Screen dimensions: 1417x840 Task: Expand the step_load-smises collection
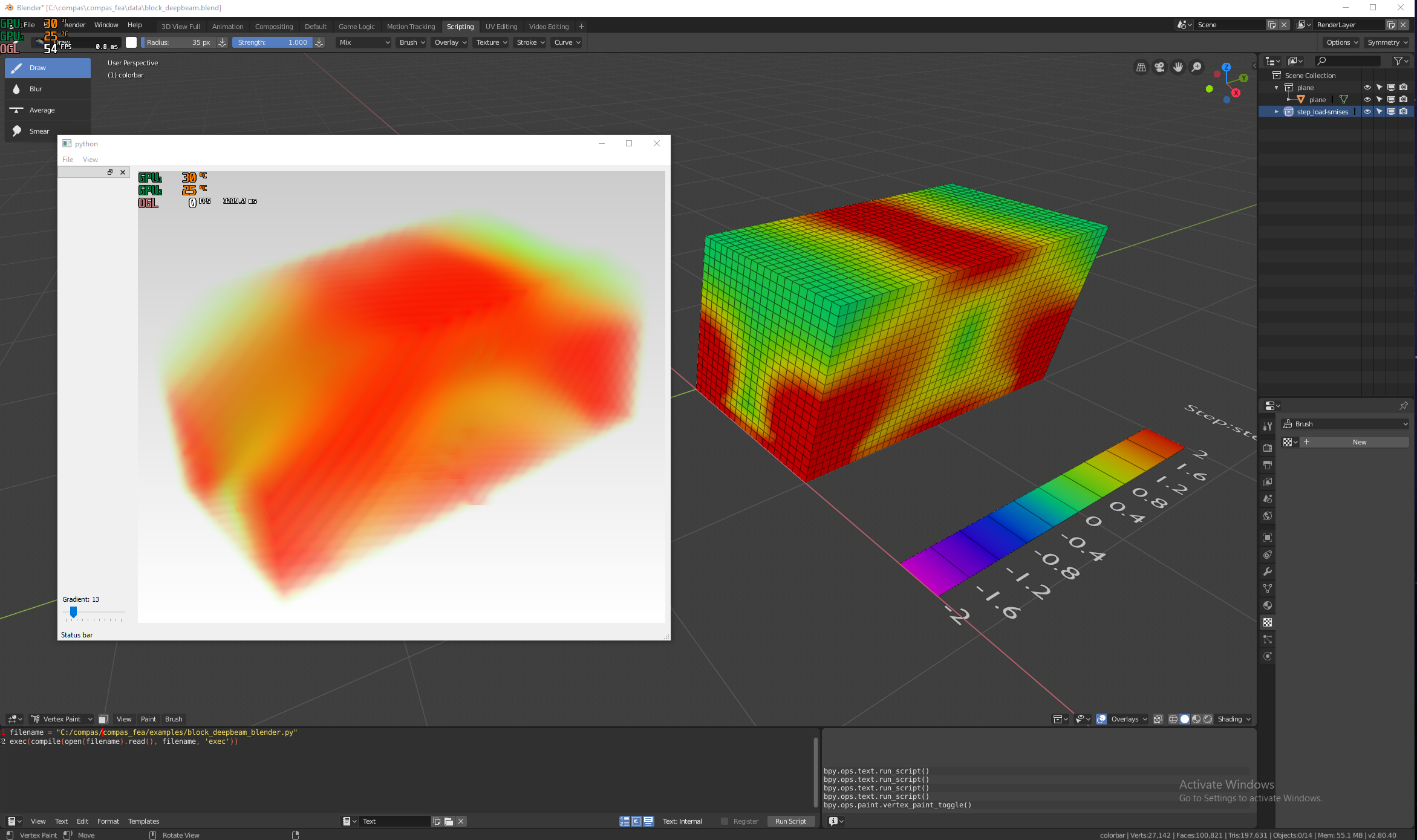click(x=1276, y=111)
